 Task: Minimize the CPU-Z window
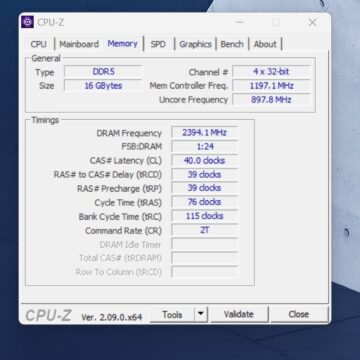click(x=239, y=23)
